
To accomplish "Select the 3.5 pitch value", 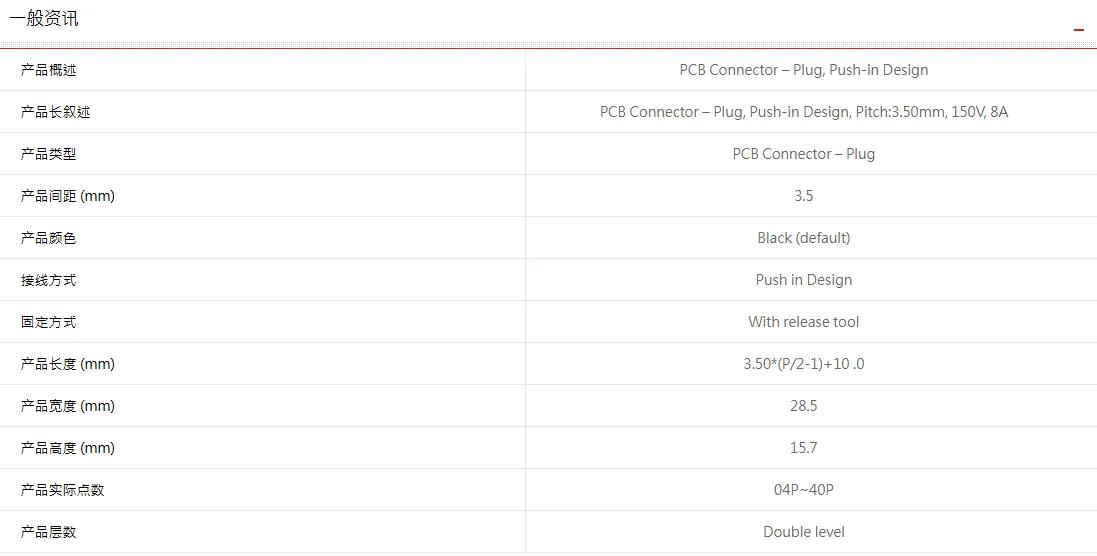I will pos(804,196).
